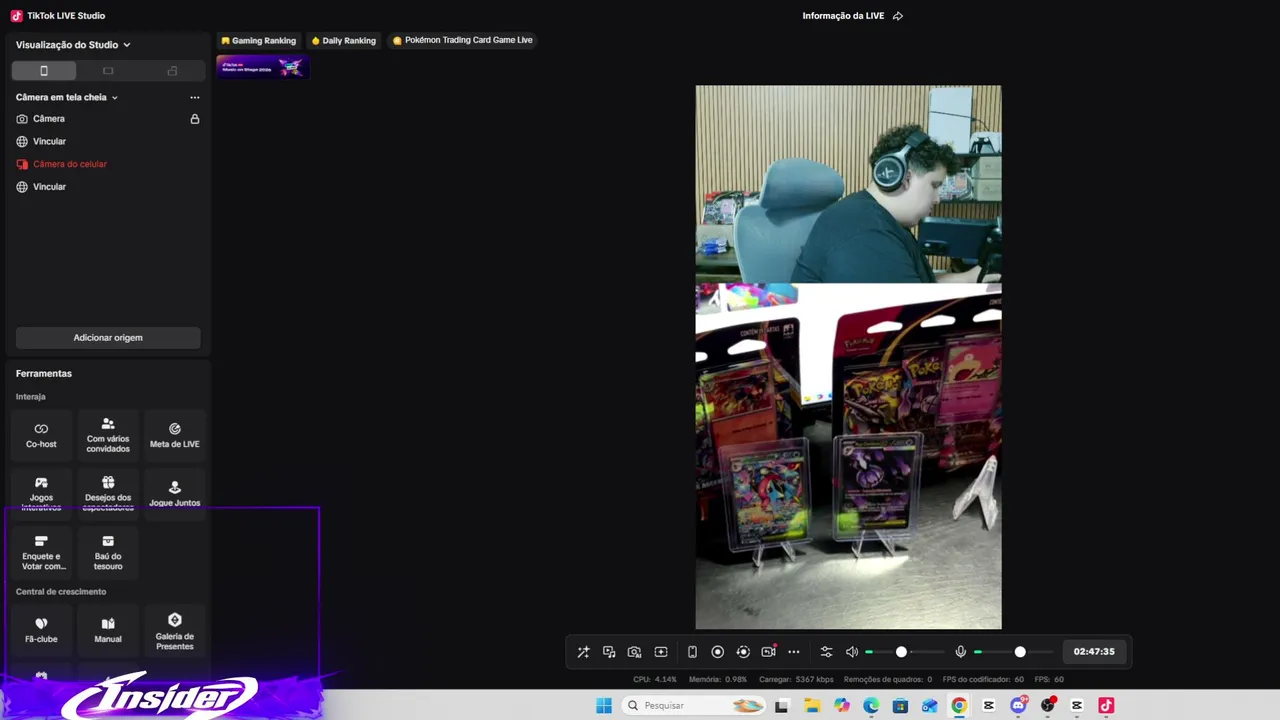Open the three-dot more options in bottom toolbar

(x=794, y=652)
